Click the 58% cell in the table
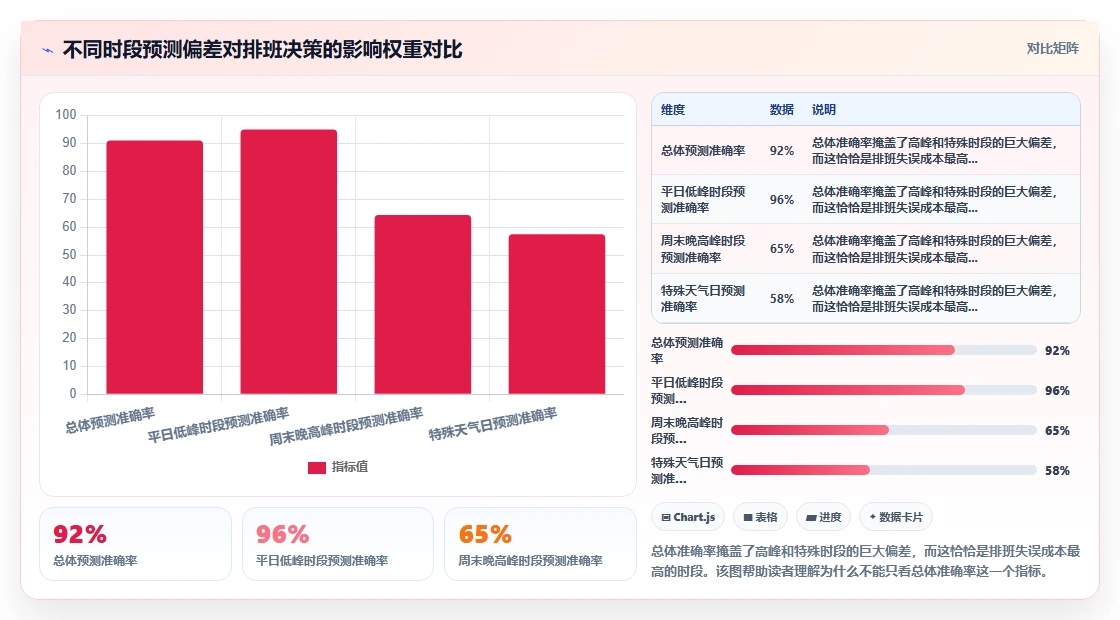1120x620 pixels. tap(781, 299)
